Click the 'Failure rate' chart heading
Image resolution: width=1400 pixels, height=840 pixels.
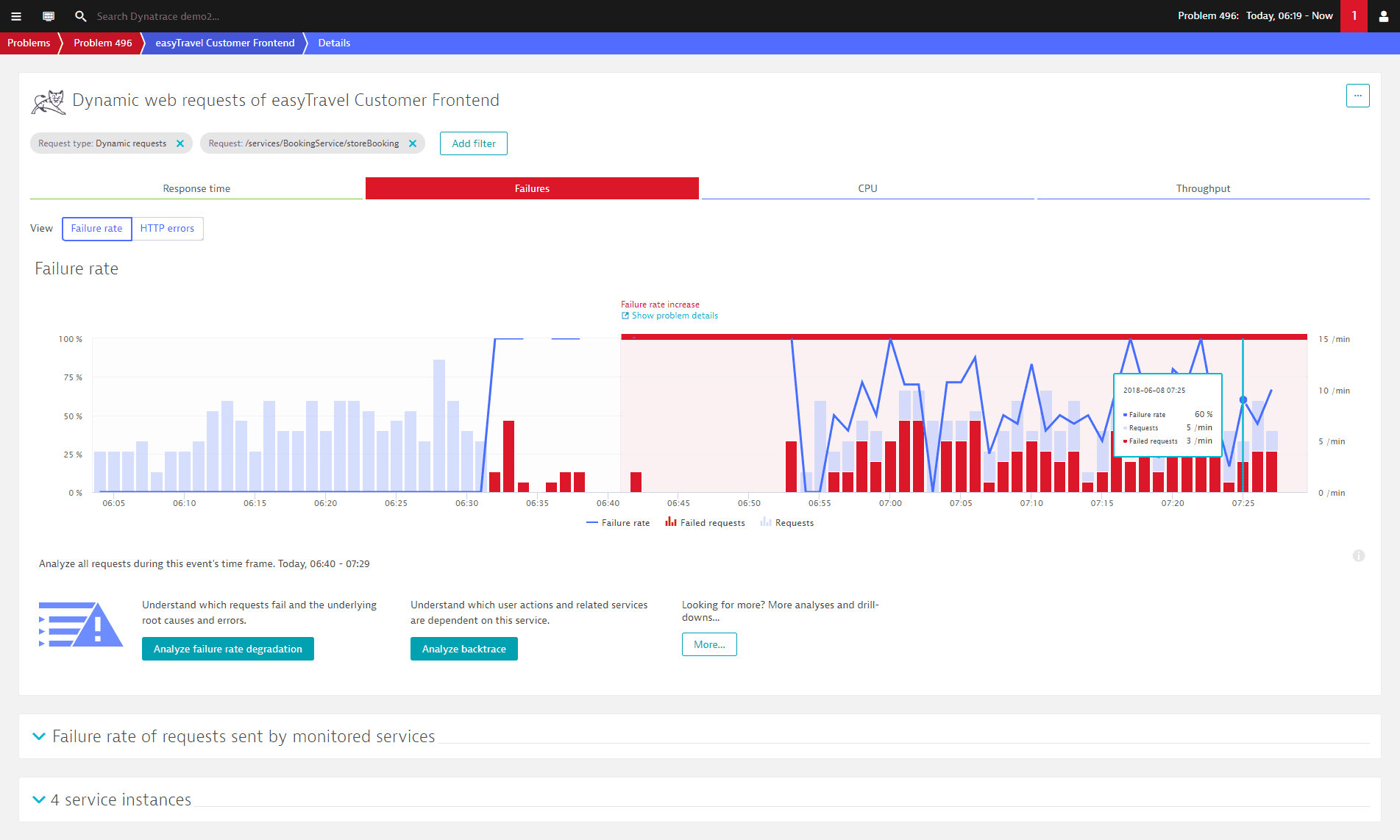pyautogui.click(x=77, y=268)
